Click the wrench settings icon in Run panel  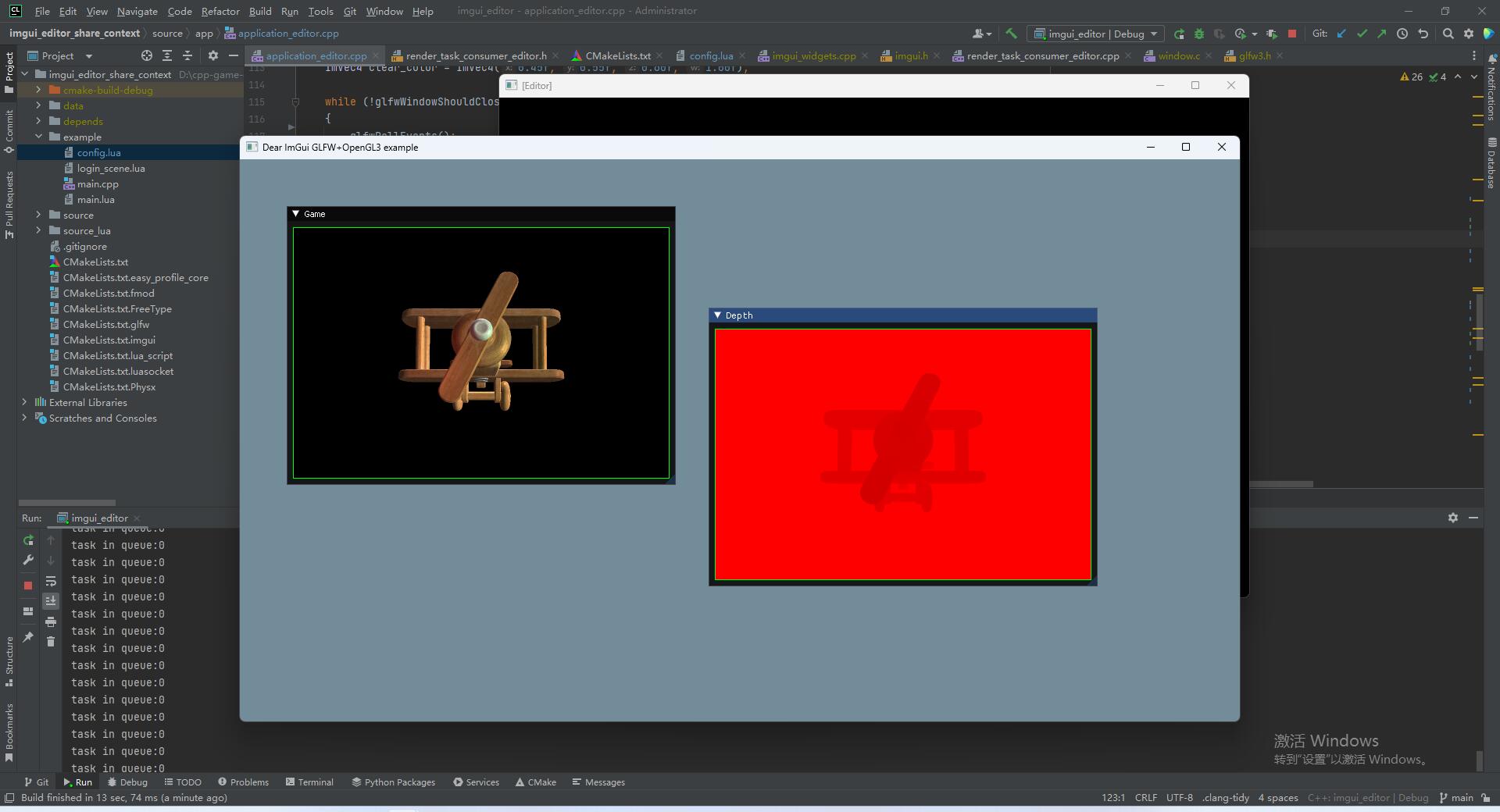tap(28, 560)
